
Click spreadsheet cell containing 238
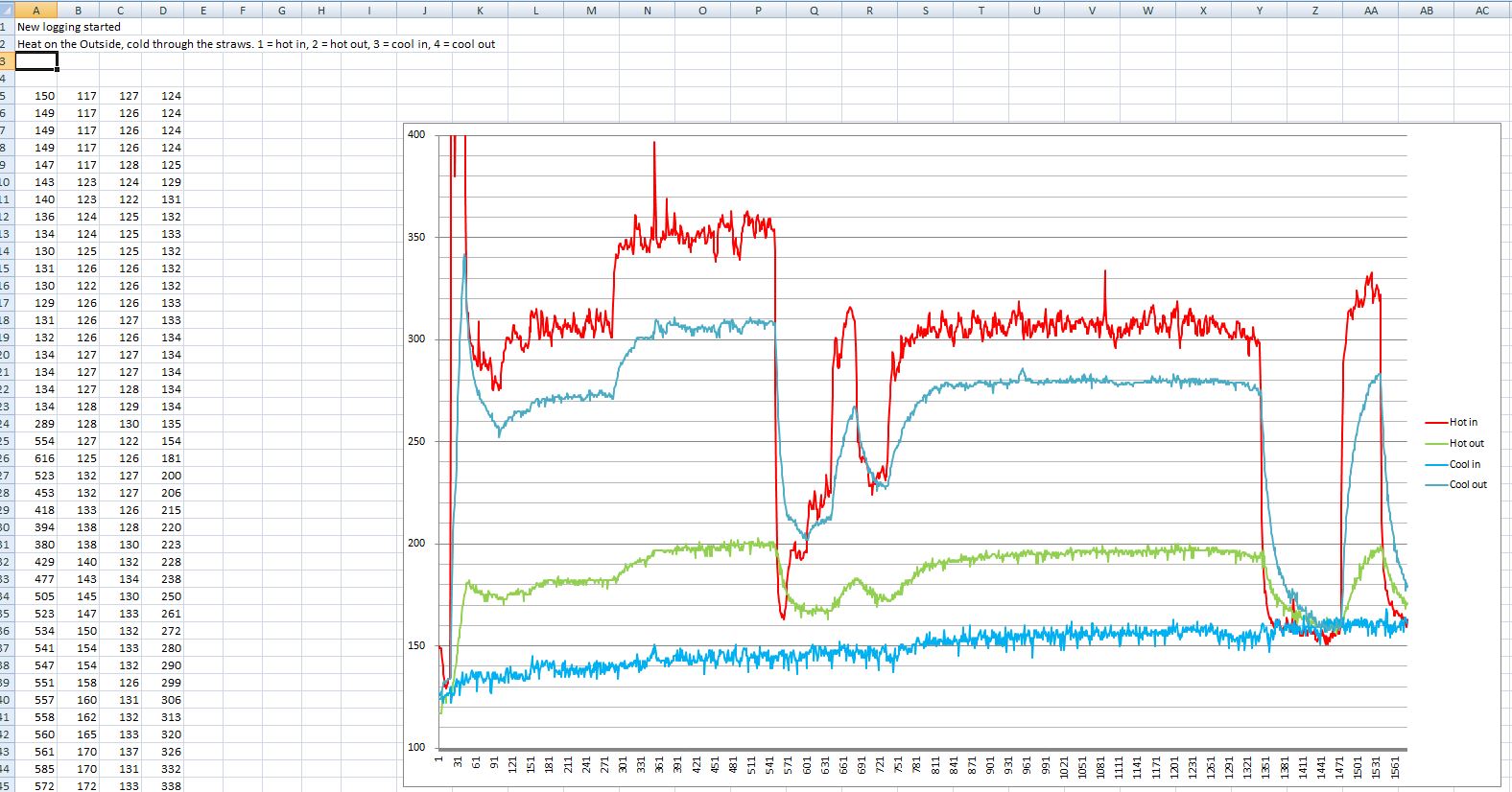point(163,579)
